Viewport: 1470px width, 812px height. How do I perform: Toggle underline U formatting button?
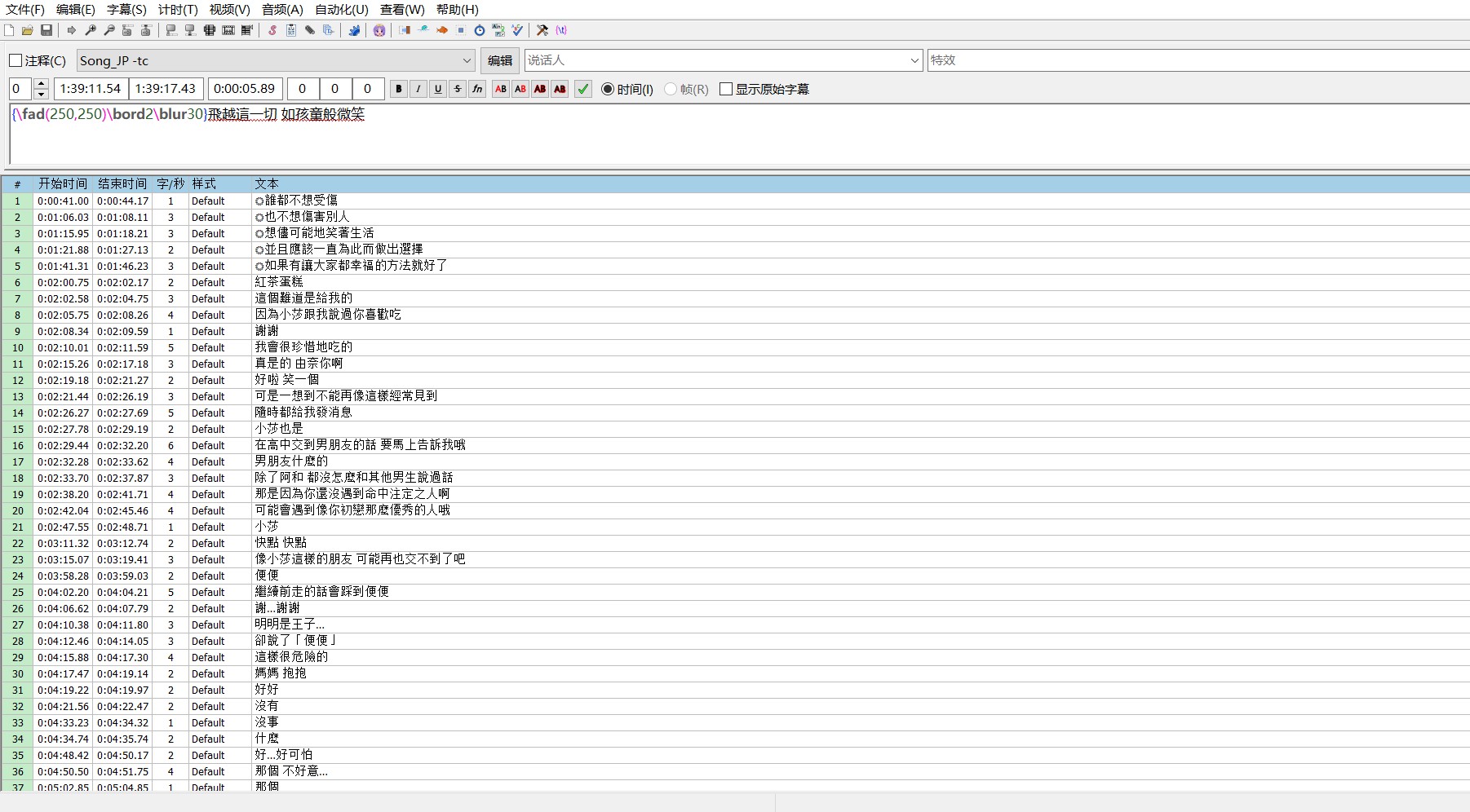pyautogui.click(x=438, y=89)
